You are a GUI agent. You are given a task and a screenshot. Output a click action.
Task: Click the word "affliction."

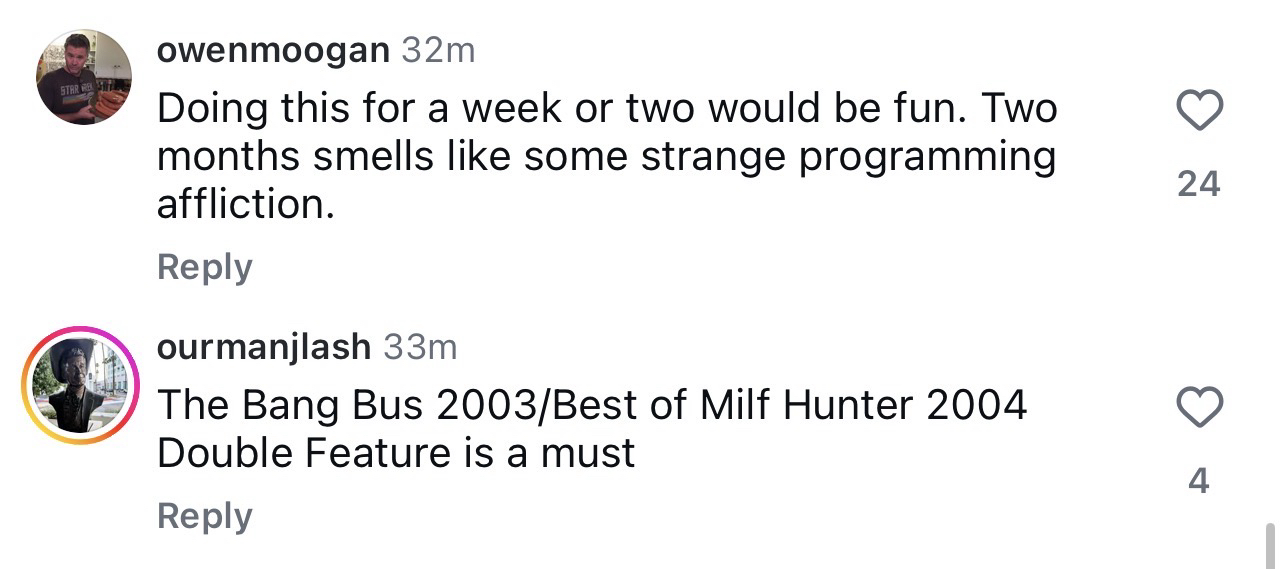[244, 204]
